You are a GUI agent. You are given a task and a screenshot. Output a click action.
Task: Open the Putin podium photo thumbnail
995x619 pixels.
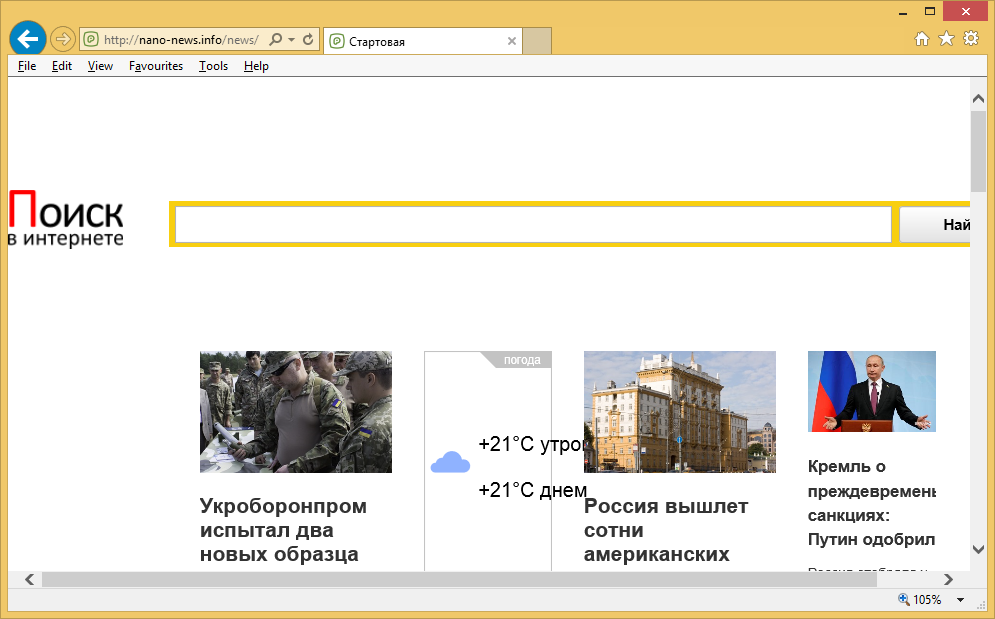(x=872, y=392)
